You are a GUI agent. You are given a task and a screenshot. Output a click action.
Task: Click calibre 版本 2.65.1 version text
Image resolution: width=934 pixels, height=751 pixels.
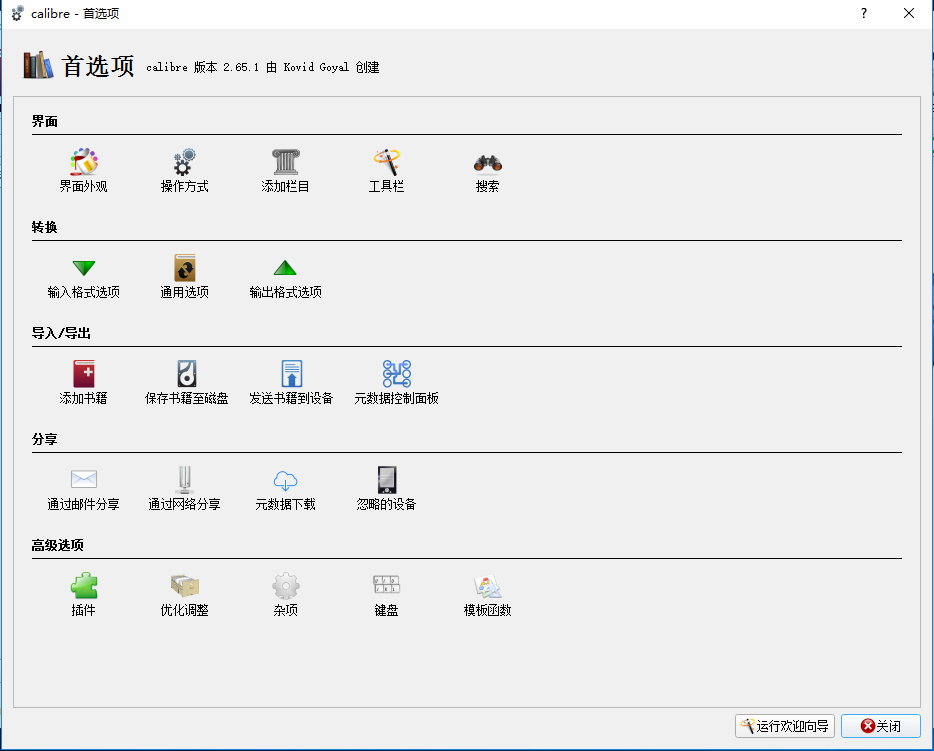[263, 67]
